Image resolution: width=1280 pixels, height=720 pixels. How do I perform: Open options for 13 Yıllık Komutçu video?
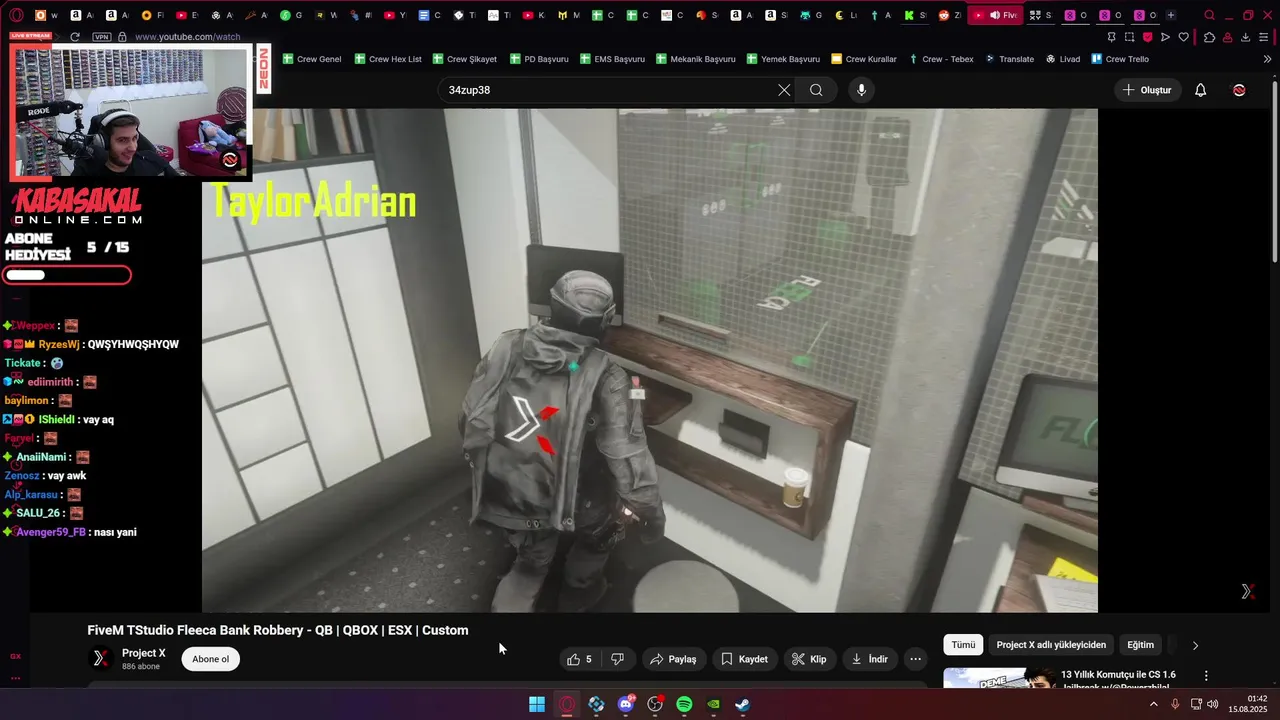(x=1206, y=676)
